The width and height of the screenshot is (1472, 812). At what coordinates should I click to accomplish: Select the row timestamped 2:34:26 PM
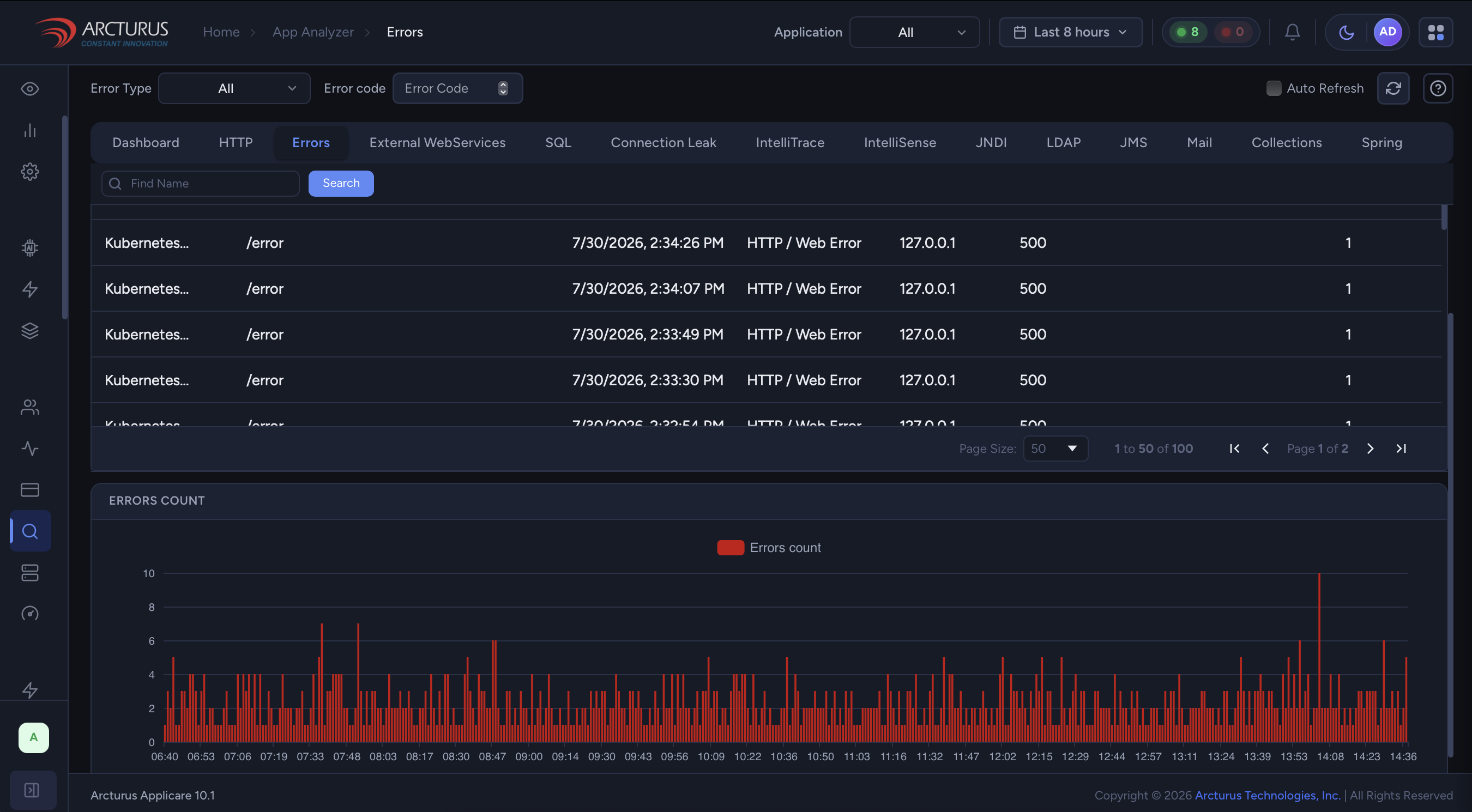pos(766,243)
